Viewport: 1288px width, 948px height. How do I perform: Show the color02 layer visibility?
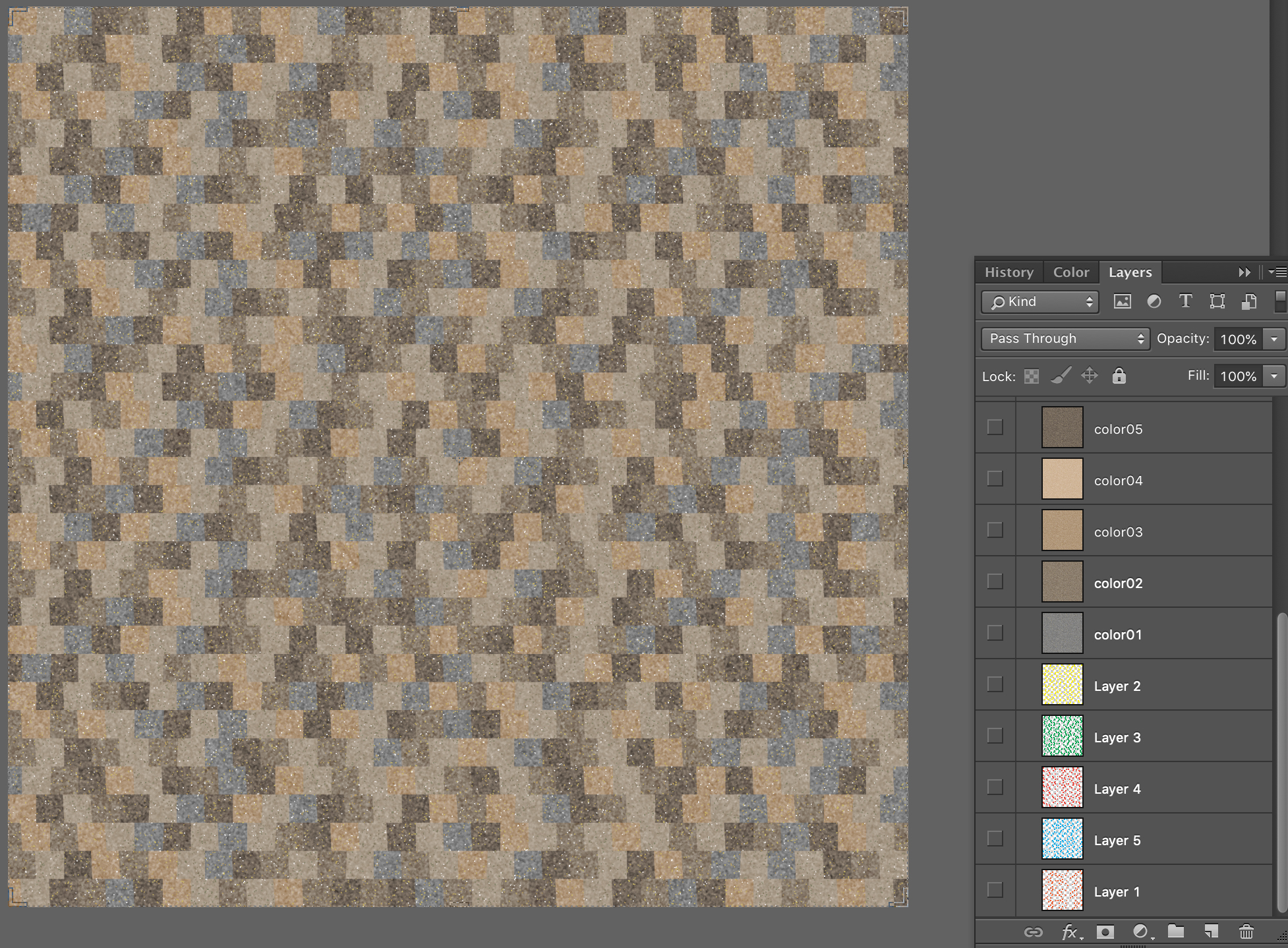tap(995, 581)
